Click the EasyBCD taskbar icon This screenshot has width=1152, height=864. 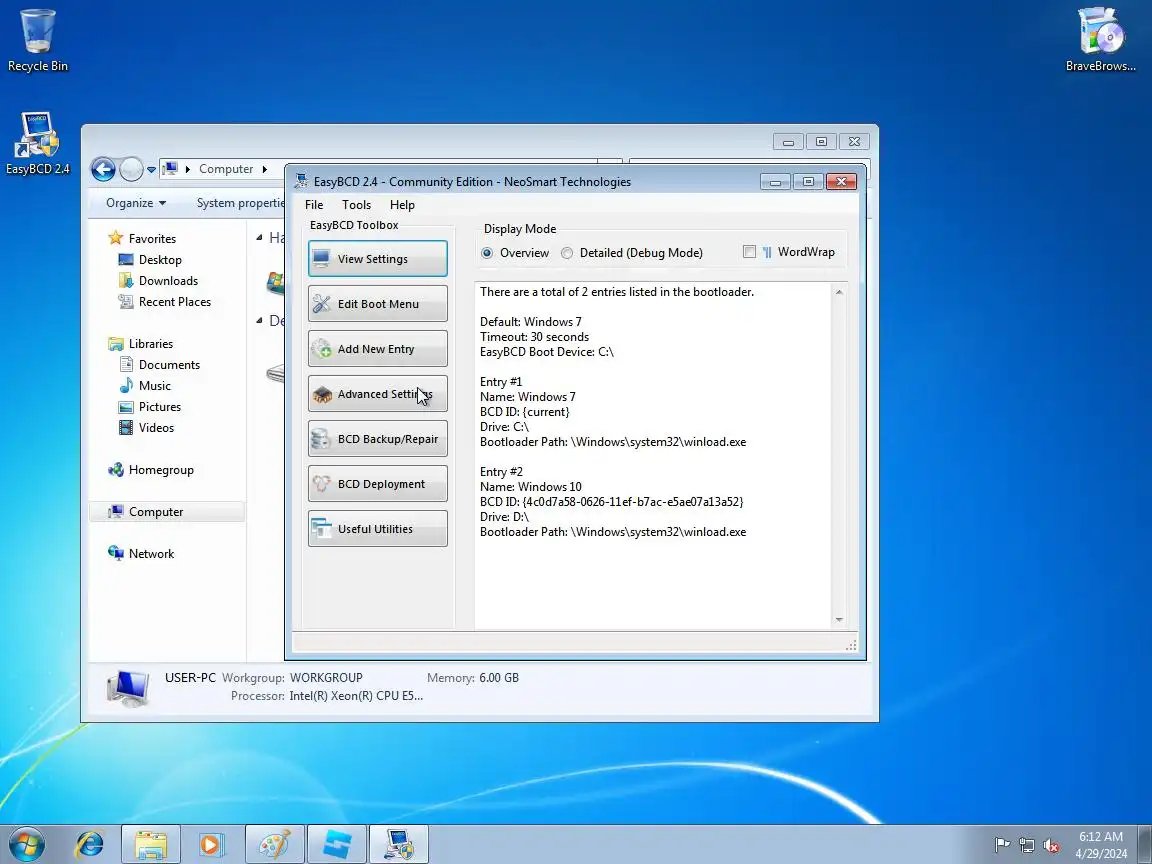click(x=398, y=844)
